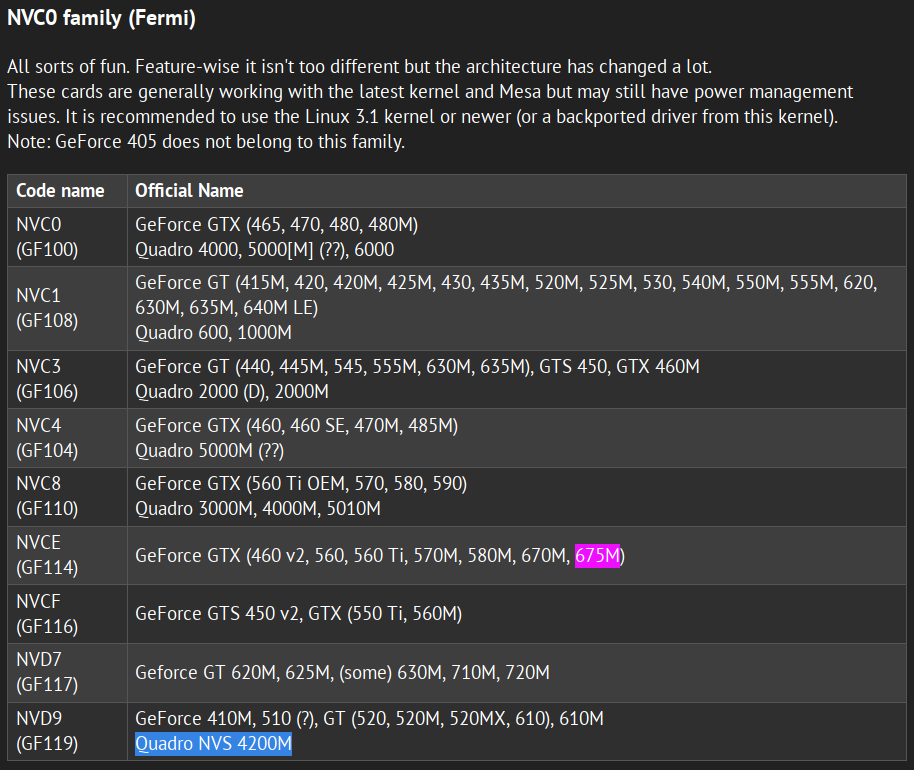
Task: Select the NVC0 (GF100) code name cell
Action: 47,237
